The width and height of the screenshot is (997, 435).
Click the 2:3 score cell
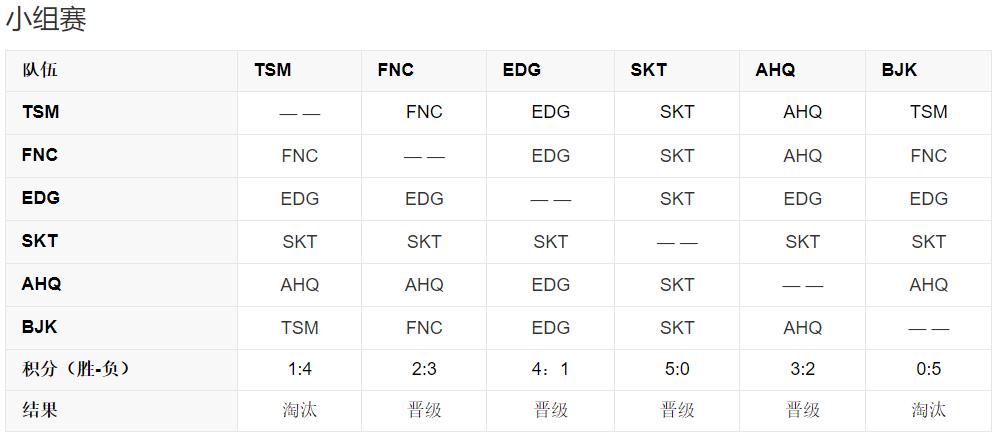[x=424, y=369]
